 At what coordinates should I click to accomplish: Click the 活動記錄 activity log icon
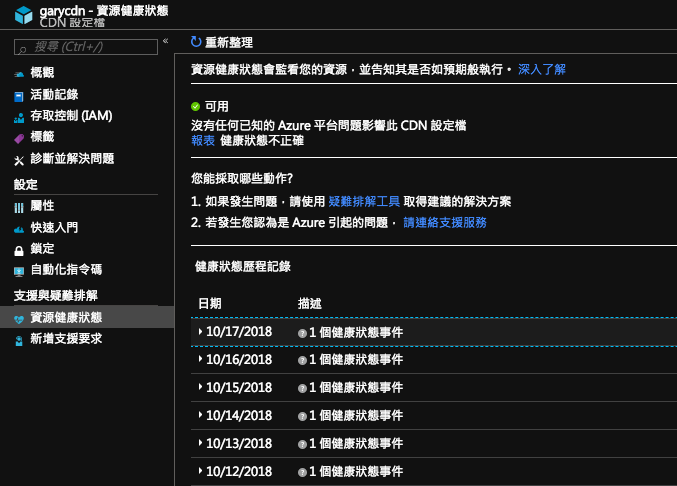[19, 96]
